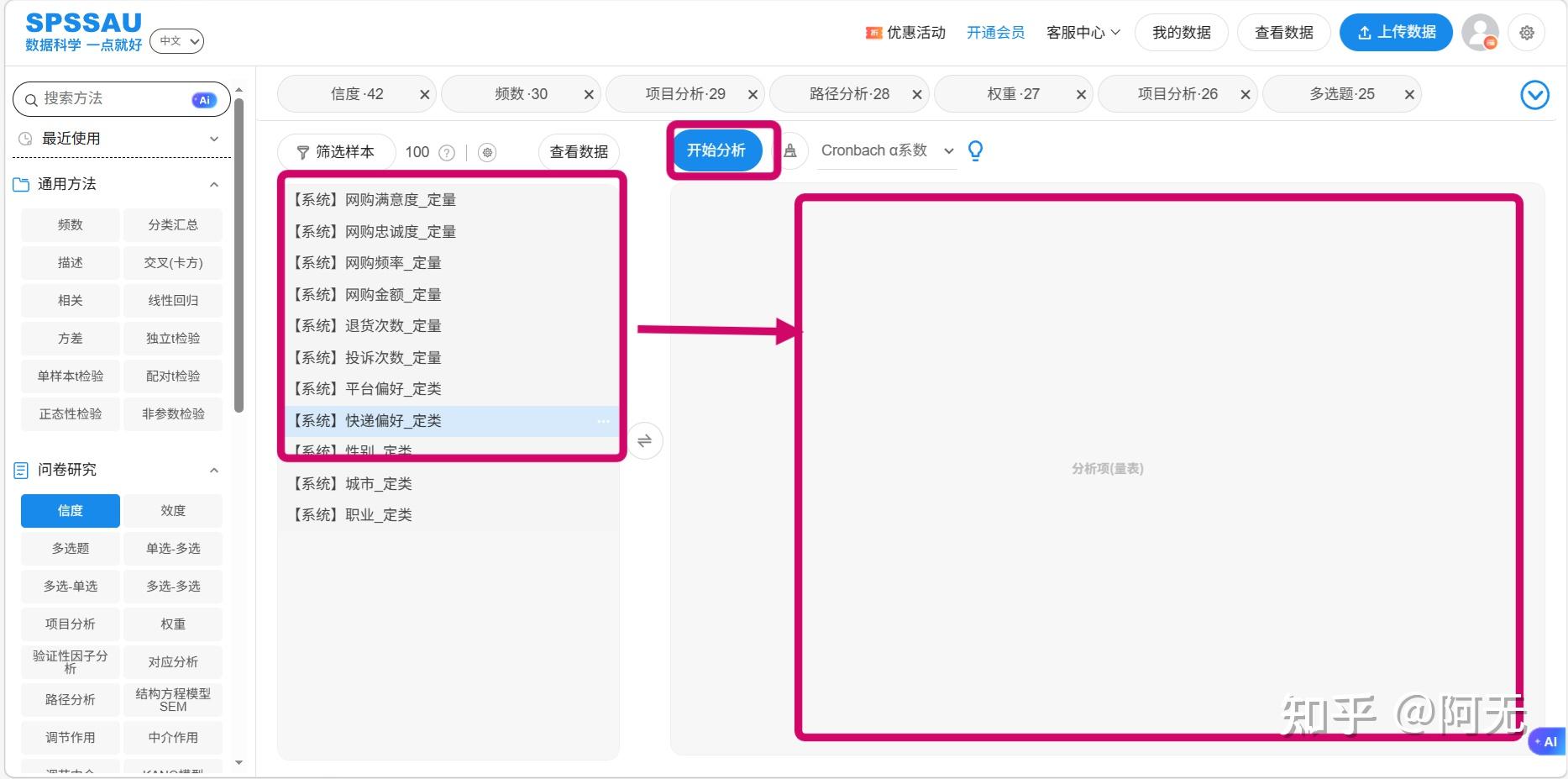Open the settings icon beside sample count
The image size is (1568, 779).
pos(487,152)
